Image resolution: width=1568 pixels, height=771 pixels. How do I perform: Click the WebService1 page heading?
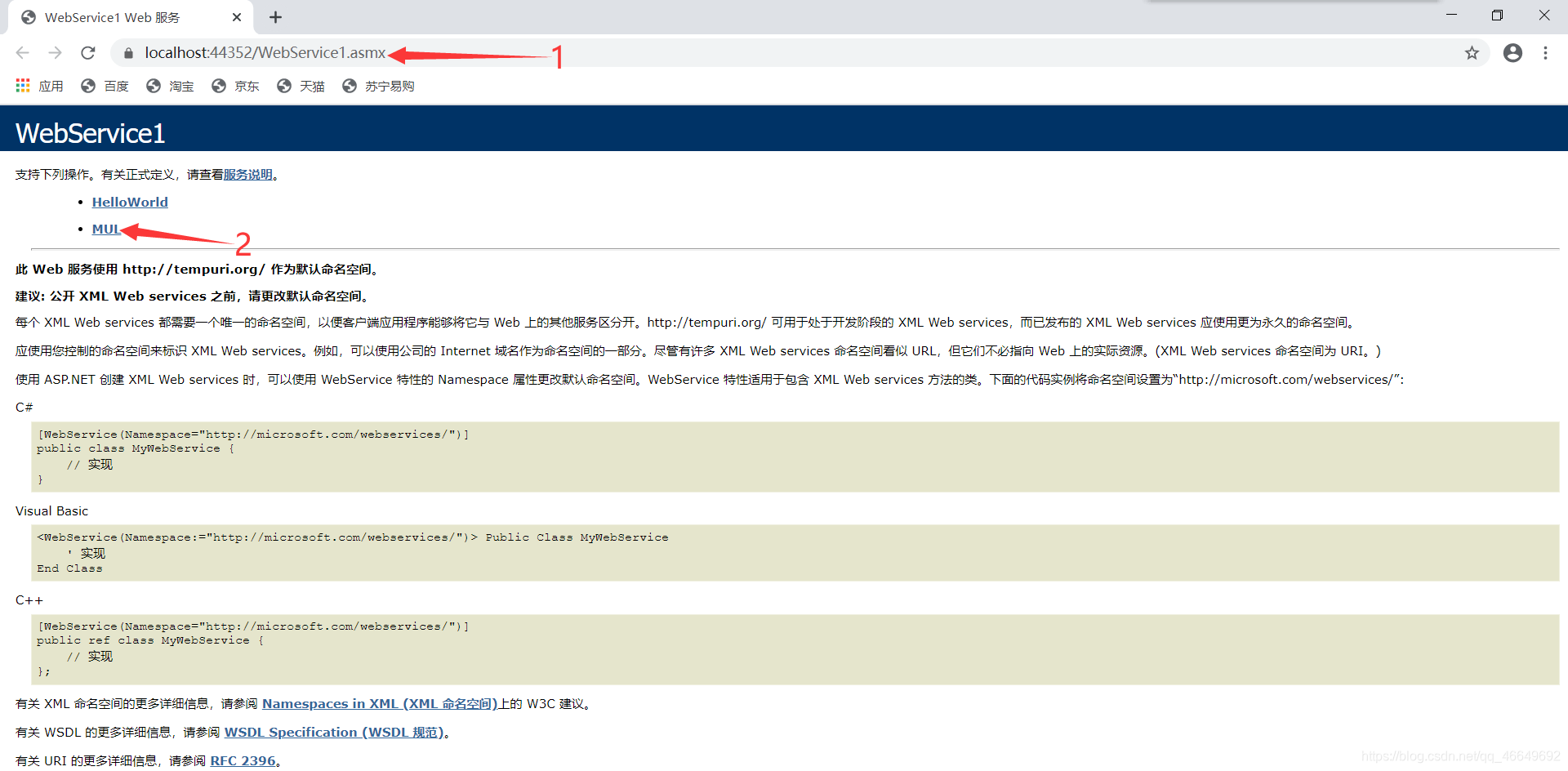(90, 133)
